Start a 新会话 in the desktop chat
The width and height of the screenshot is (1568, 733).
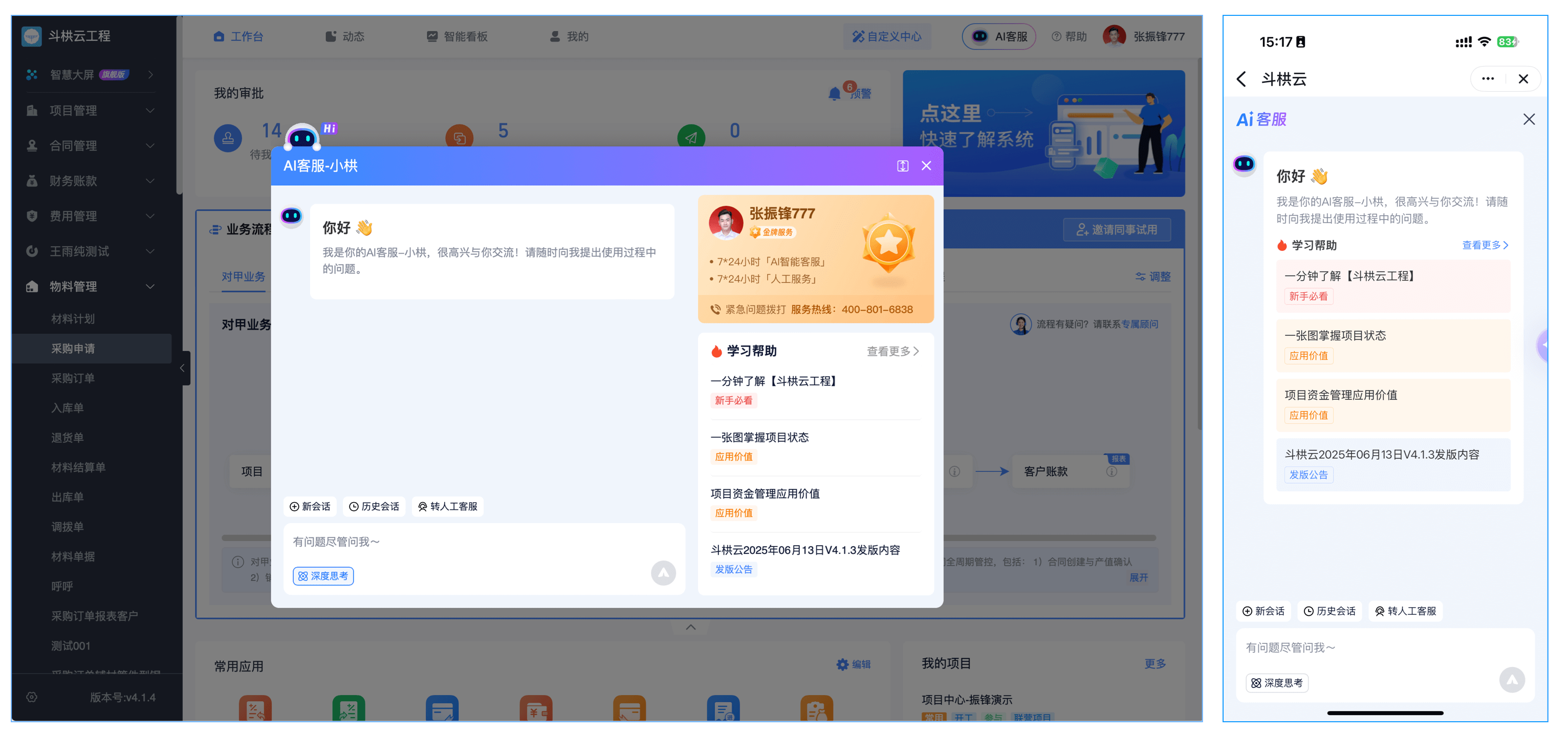tap(310, 507)
